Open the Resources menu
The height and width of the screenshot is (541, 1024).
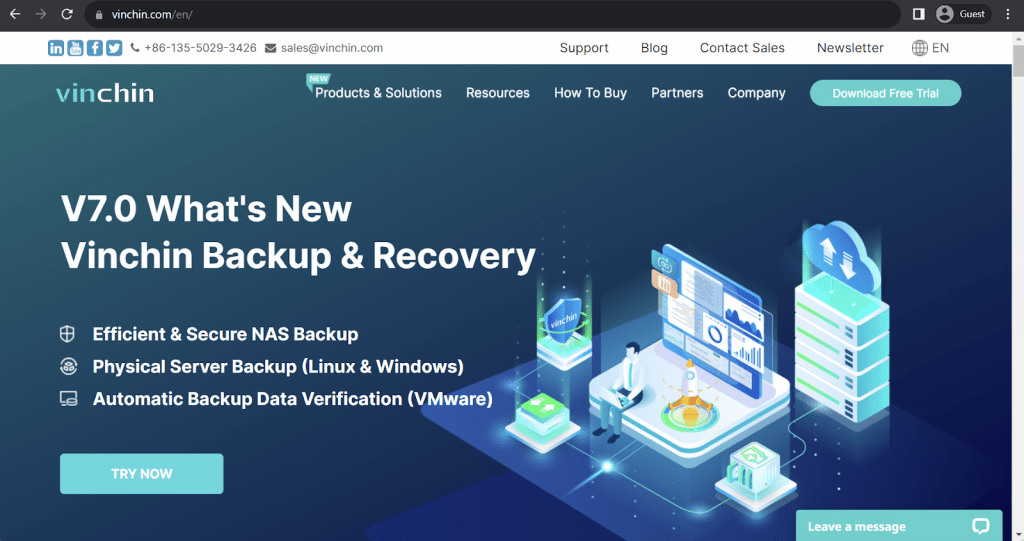tap(498, 93)
